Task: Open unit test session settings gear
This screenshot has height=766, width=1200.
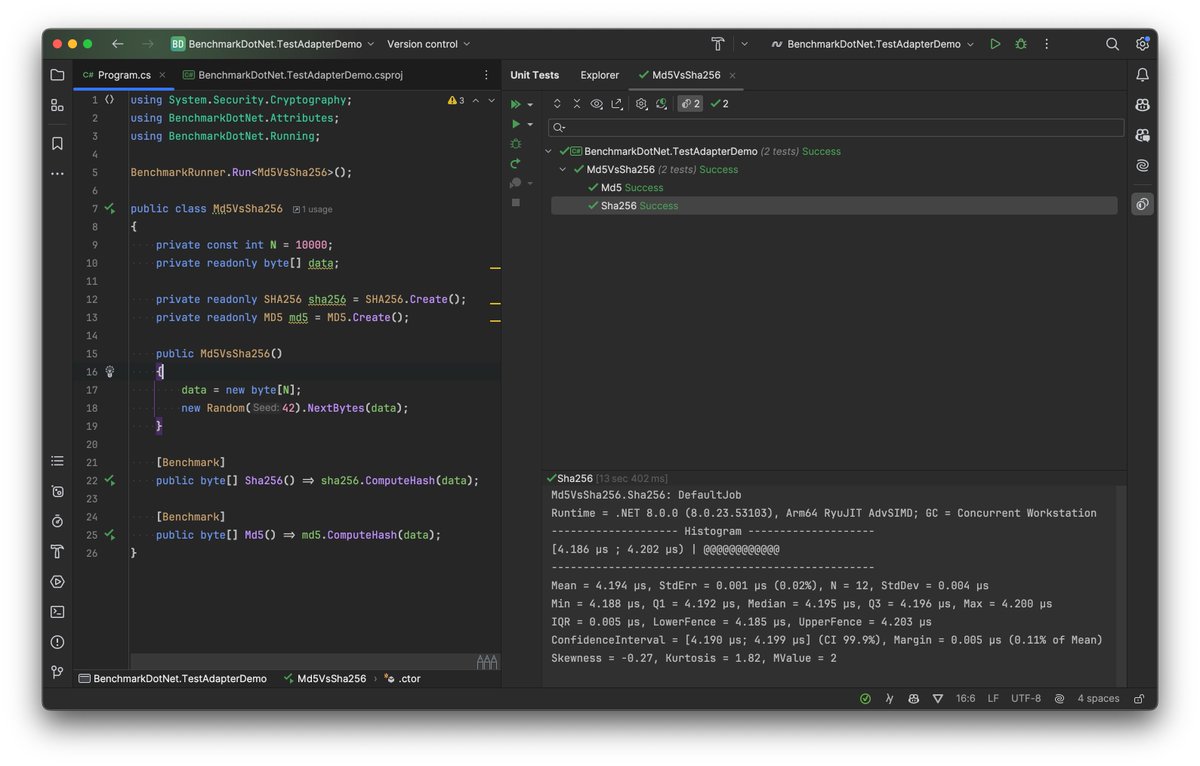Action: [642, 104]
